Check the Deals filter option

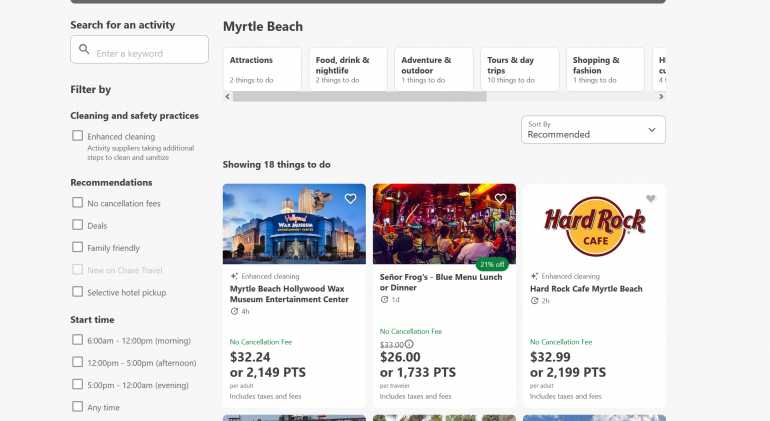(x=78, y=226)
